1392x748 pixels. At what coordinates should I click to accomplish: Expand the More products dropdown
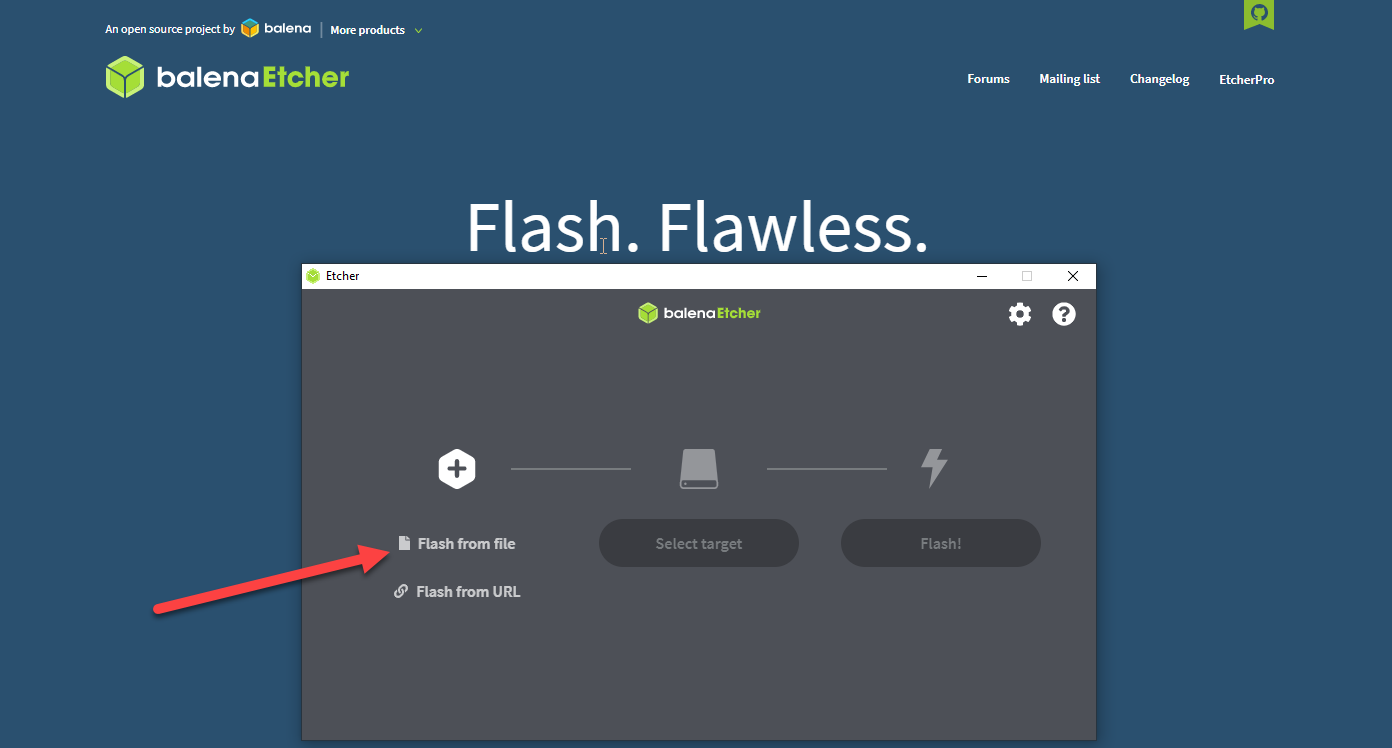[x=376, y=30]
